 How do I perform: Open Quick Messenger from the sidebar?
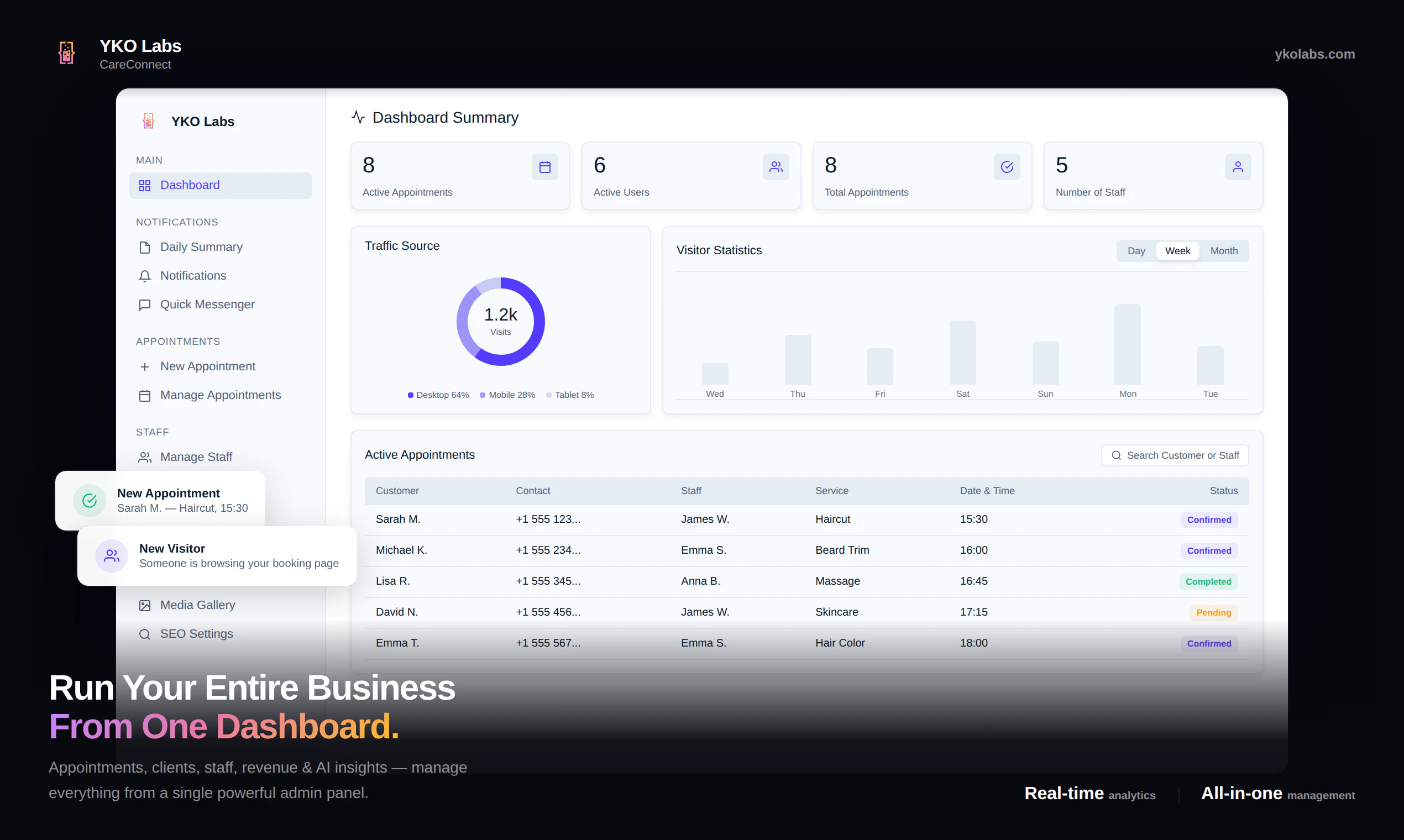pyautogui.click(x=220, y=305)
